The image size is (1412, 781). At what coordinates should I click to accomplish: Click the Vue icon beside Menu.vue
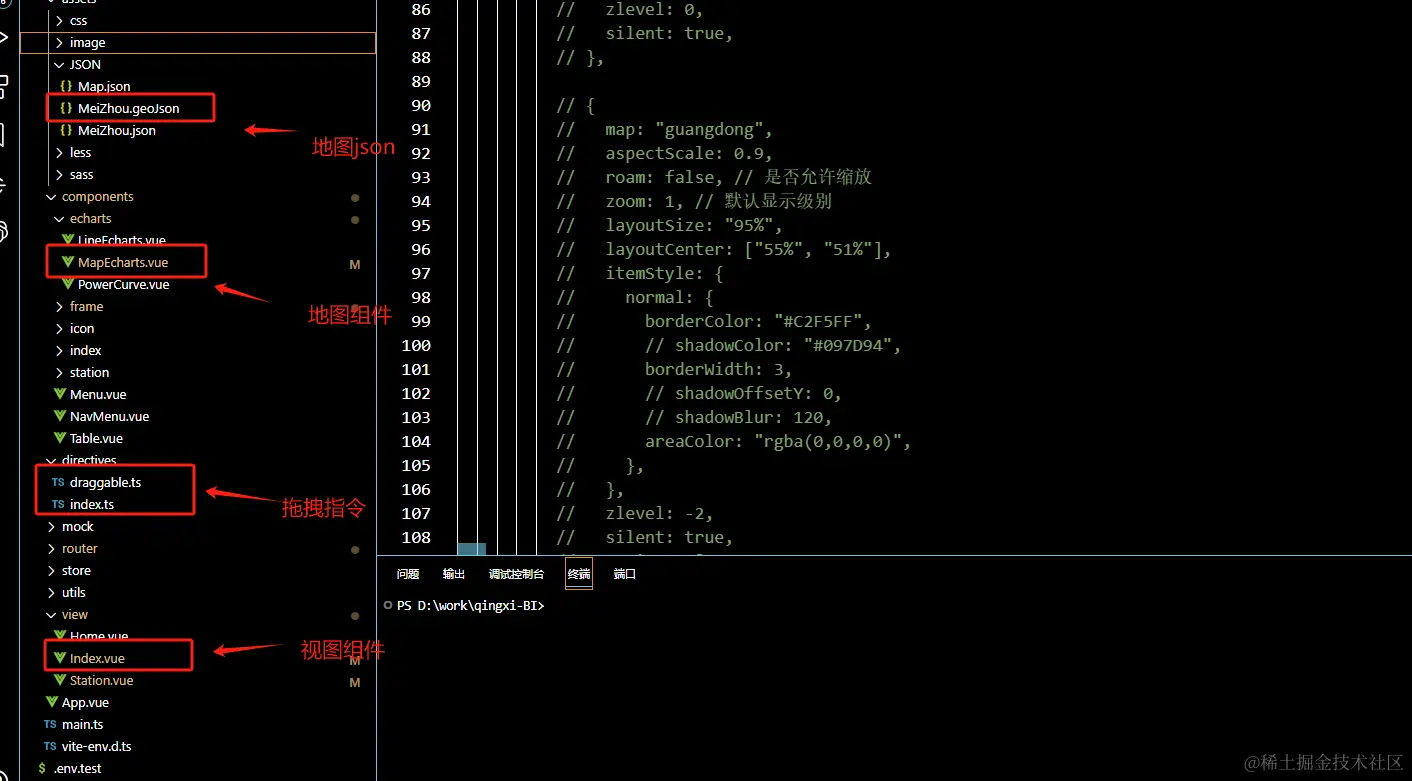click(60, 395)
